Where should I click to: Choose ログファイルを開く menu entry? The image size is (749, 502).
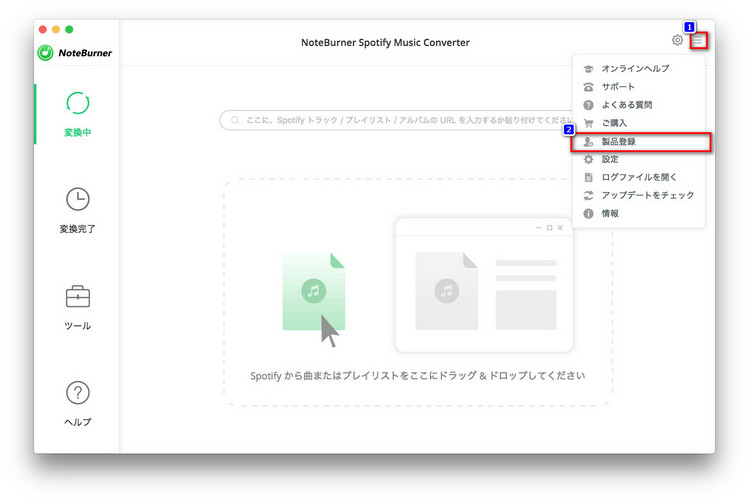tap(638, 177)
